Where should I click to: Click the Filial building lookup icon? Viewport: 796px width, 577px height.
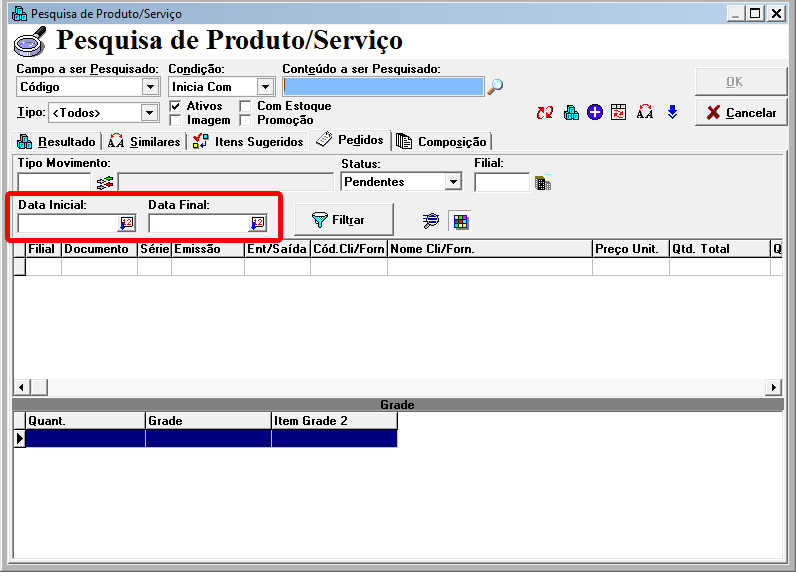pos(543,182)
